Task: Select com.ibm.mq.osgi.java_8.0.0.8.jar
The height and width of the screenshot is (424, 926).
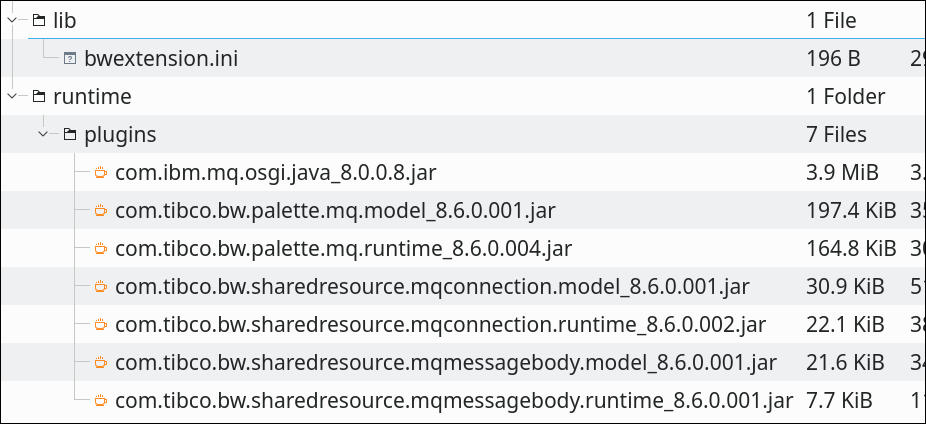Action: click(x=276, y=172)
